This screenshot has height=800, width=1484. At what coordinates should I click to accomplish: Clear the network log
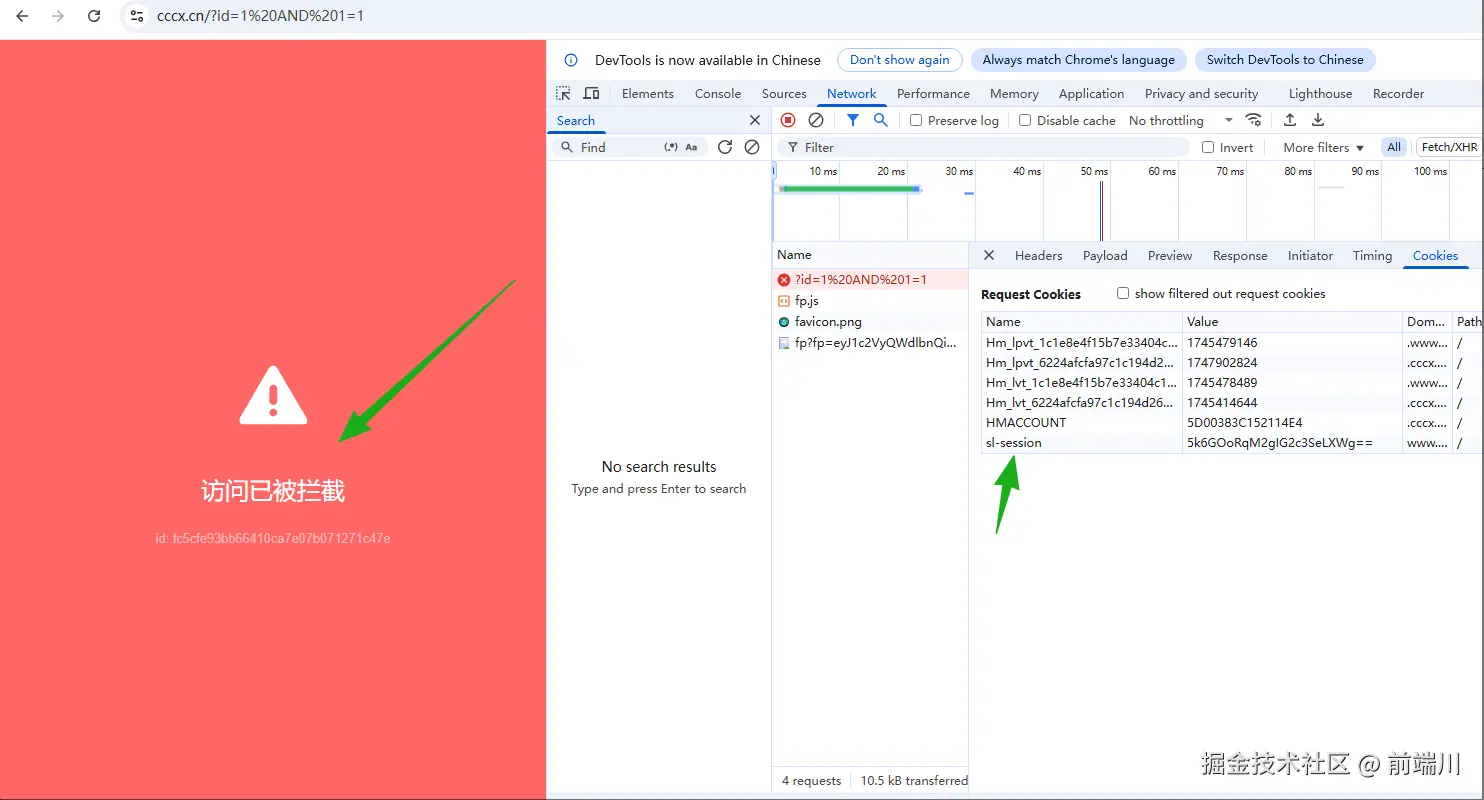click(816, 120)
